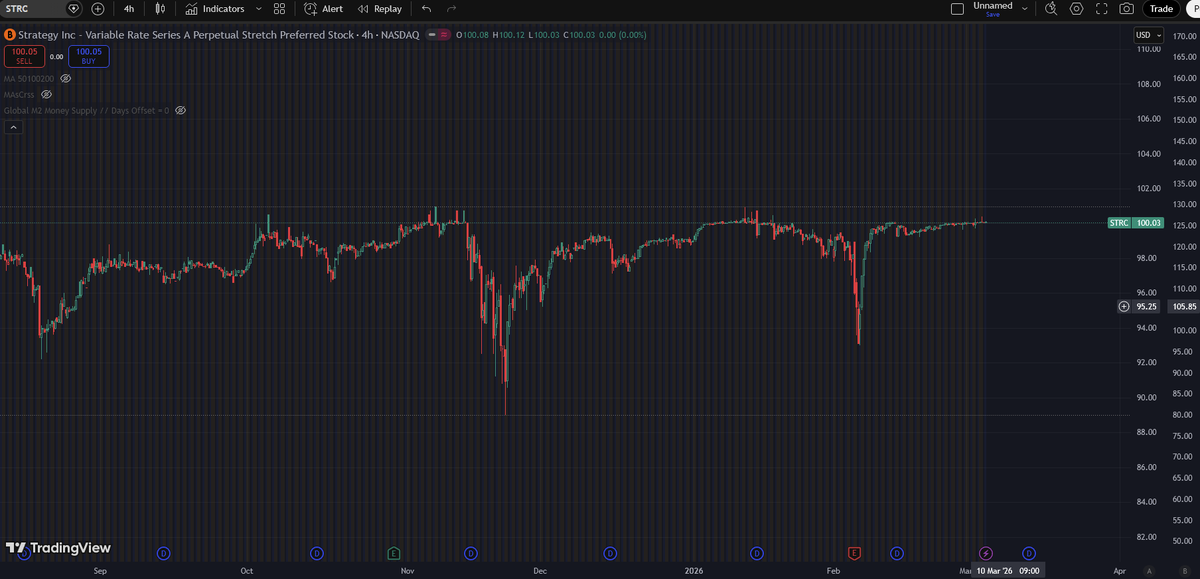Click the close value C100.03
This screenshot has width=1200, height=579.
[579, 35]
